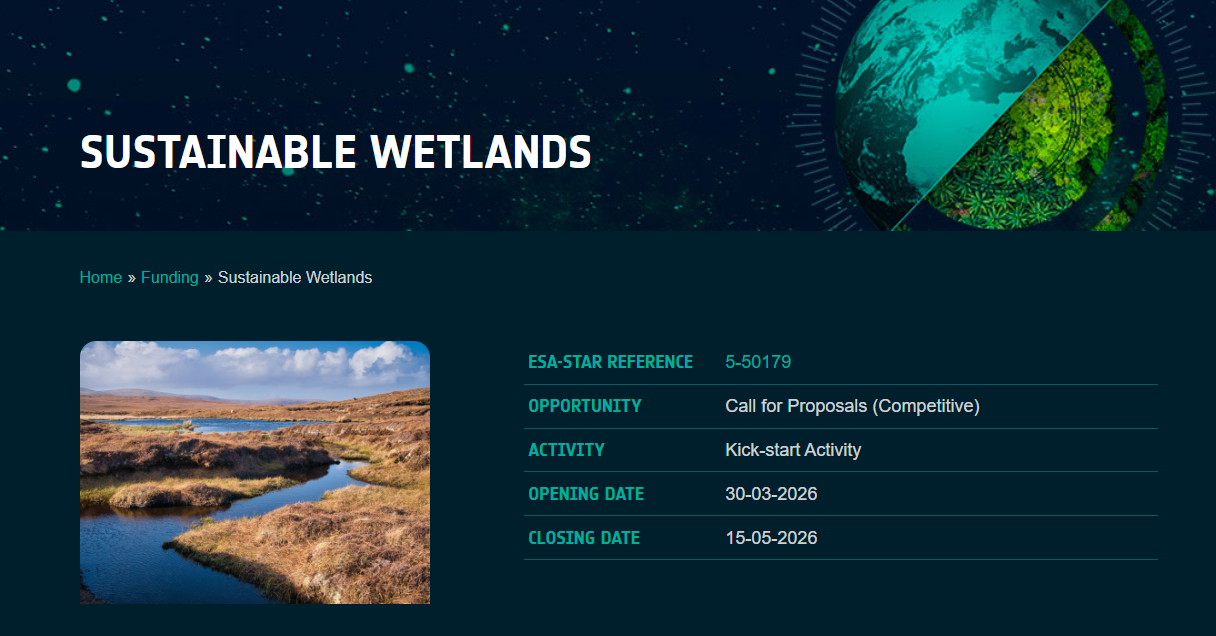Click the Call for Proposals (Competitive) text
Image resolution: width=1216 pixels, height=636 pixels.
852,406
